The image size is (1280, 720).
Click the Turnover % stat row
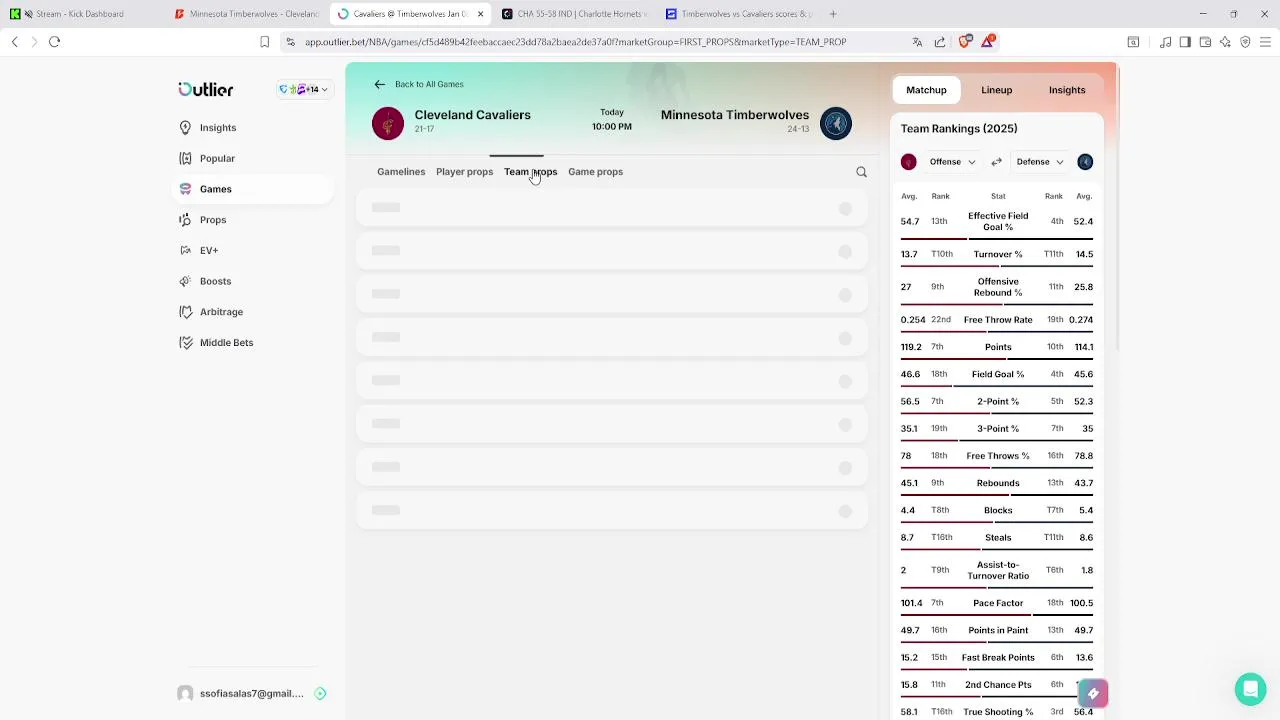tap(998, 254)
